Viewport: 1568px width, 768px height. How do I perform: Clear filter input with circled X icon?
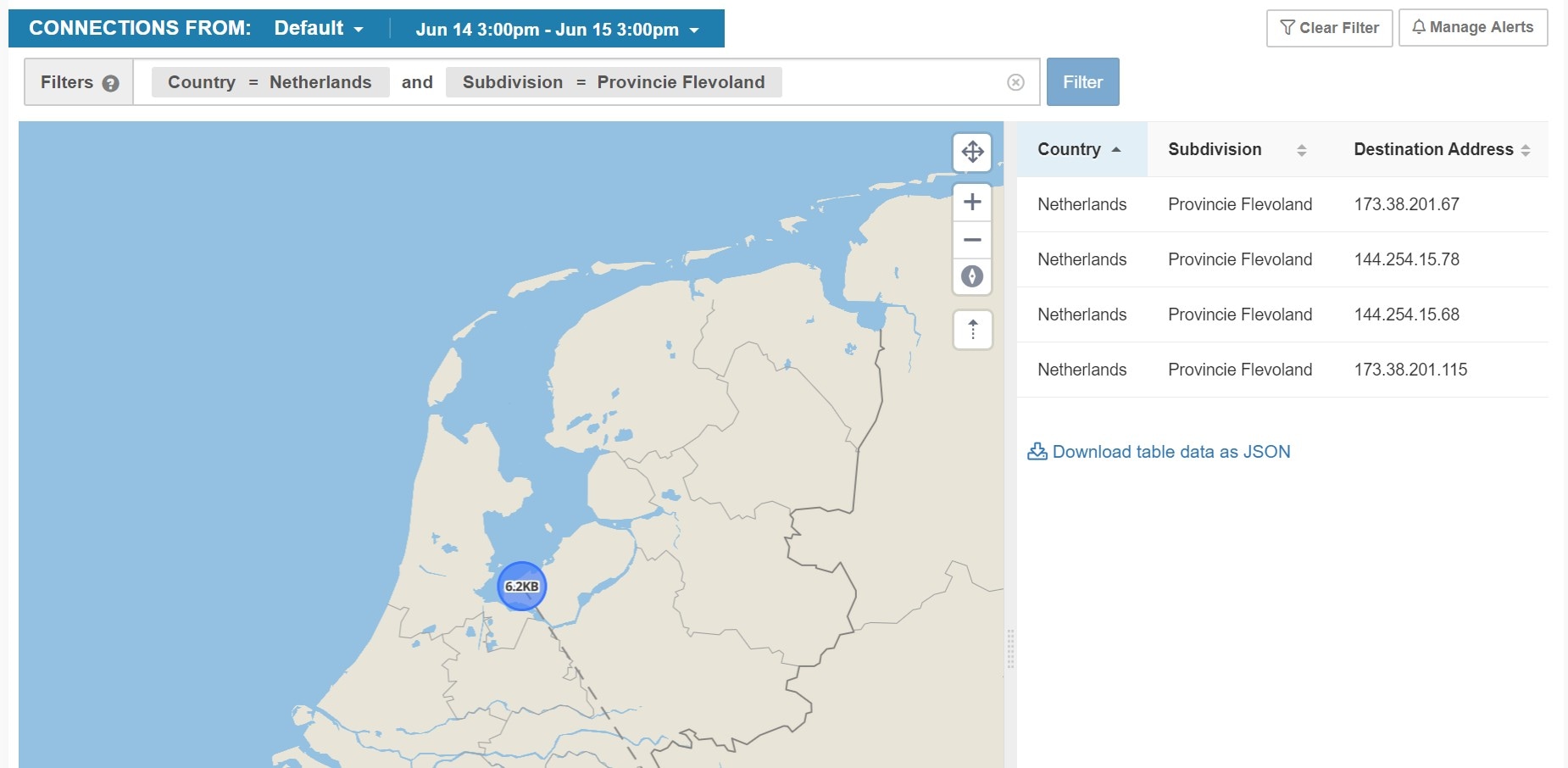(1015, 82)
